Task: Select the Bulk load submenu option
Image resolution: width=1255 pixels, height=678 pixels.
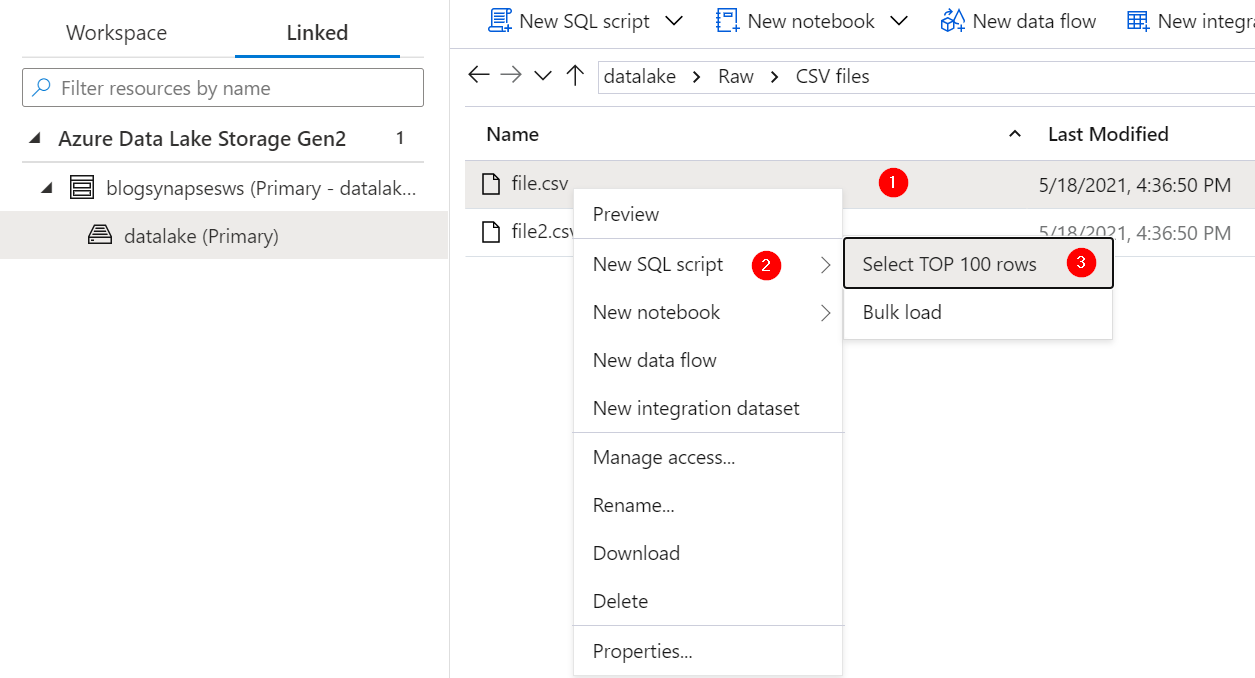Action: point(978,312)
